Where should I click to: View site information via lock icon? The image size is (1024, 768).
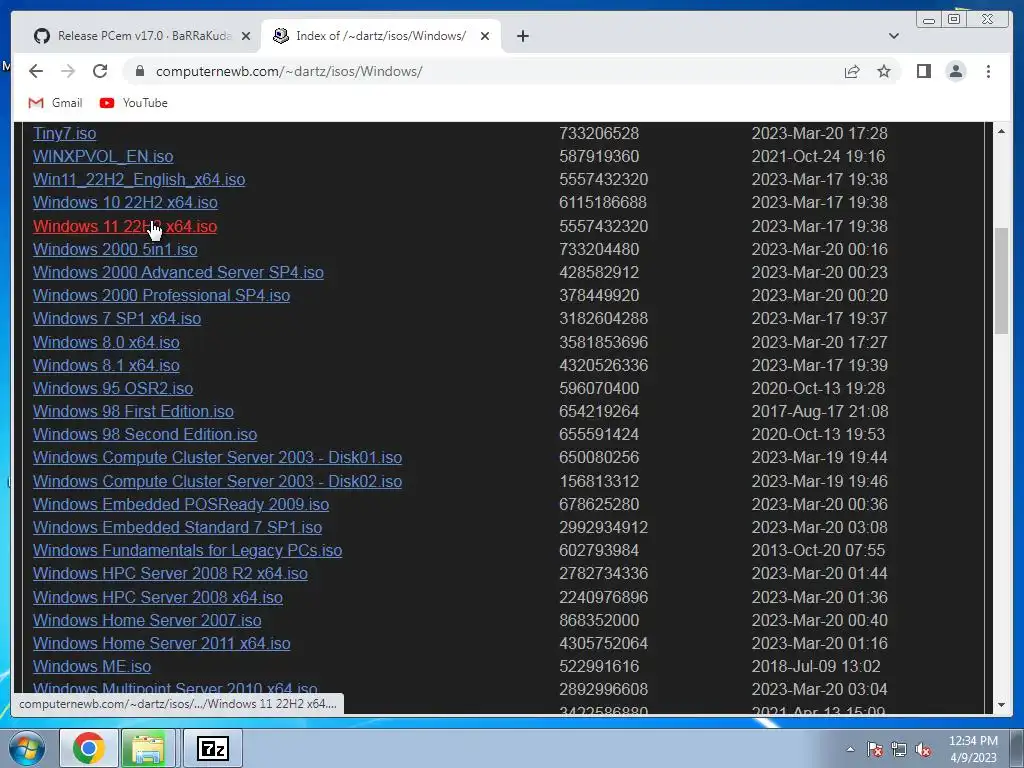140,71
